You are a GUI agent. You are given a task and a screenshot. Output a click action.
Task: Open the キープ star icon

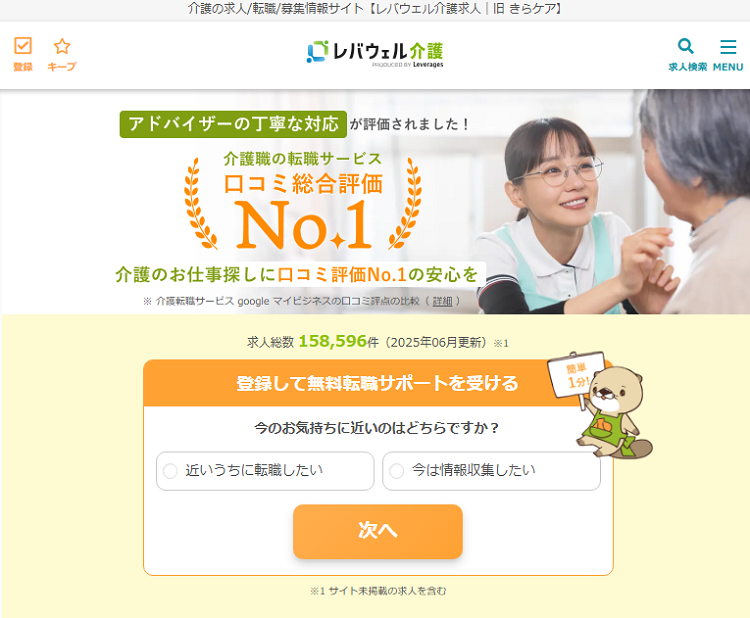pyautogui.click(x=62, y=46)
